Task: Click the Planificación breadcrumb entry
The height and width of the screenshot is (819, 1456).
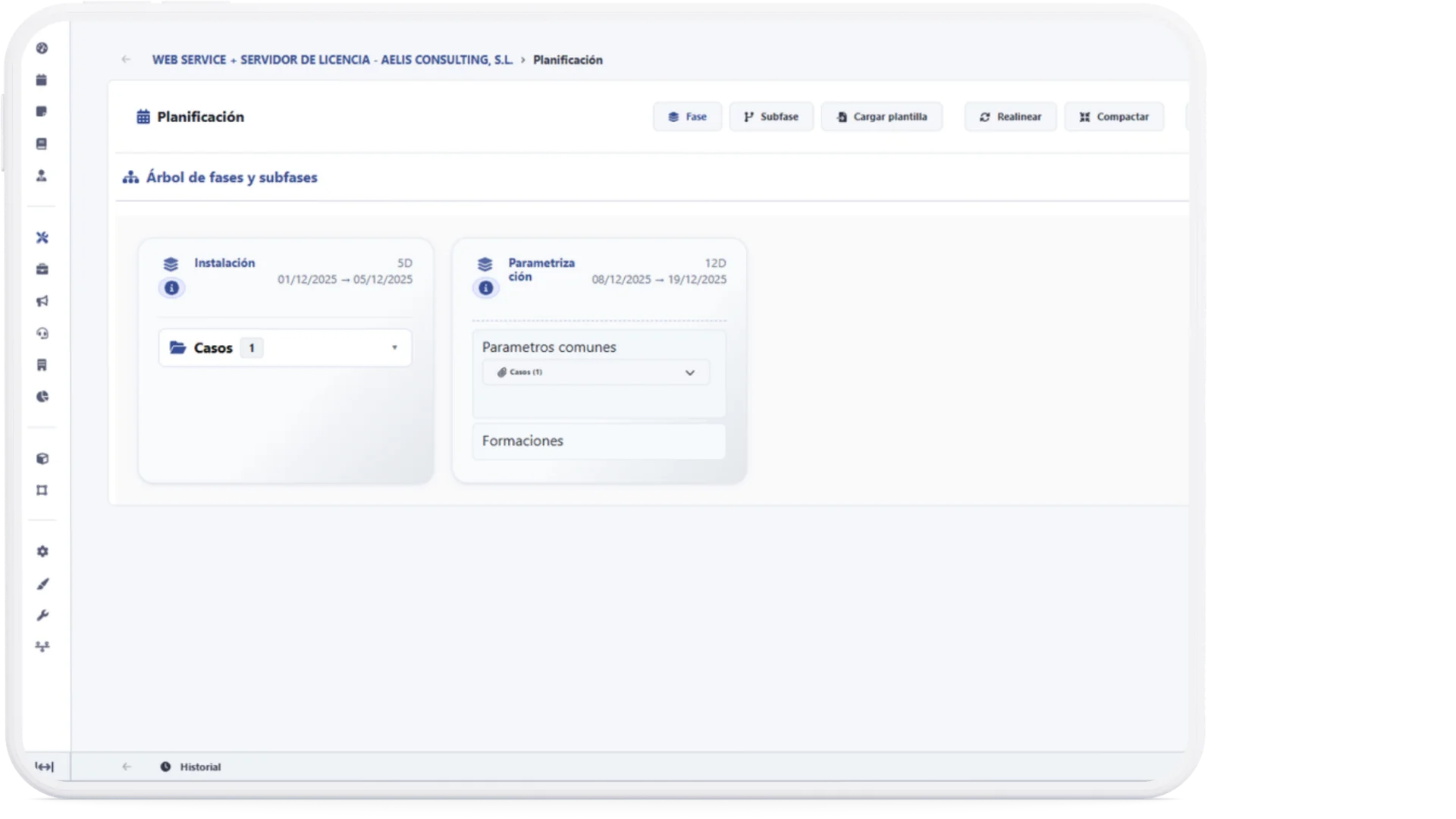Action: (x=568, y=60)
